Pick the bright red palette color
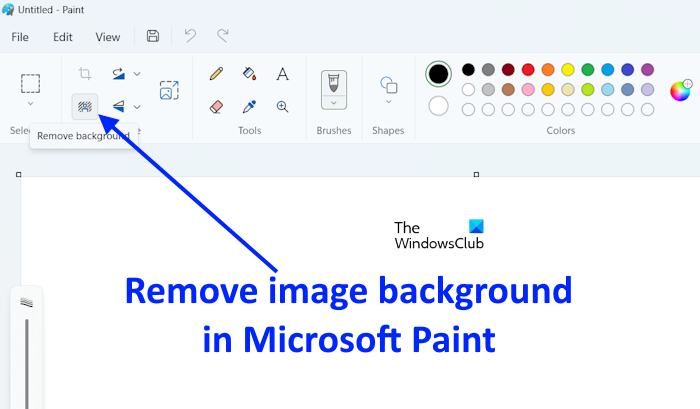The image size is (700, 409). (528, 70)
